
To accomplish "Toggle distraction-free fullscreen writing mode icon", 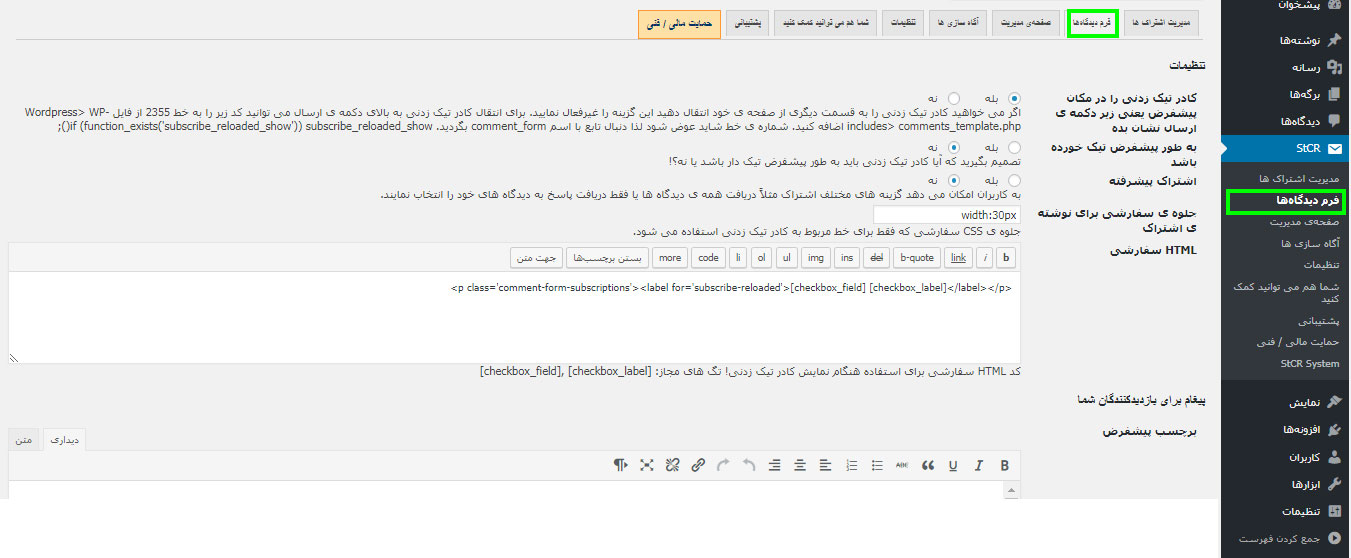I will click(647, 465).
